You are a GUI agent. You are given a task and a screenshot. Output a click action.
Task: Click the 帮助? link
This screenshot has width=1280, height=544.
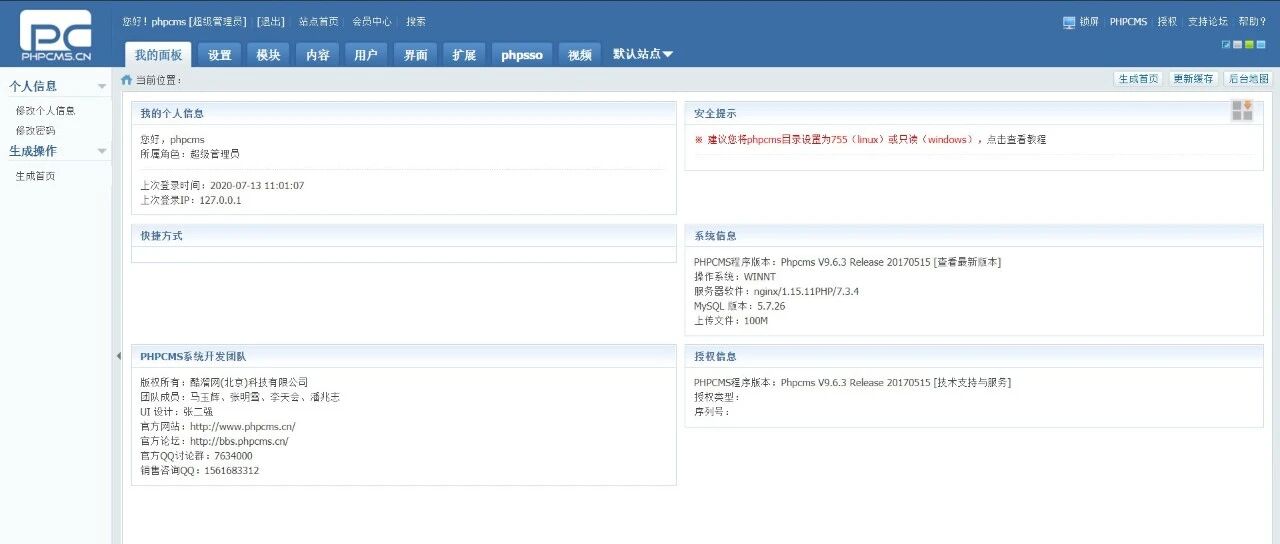point(1252,22)
